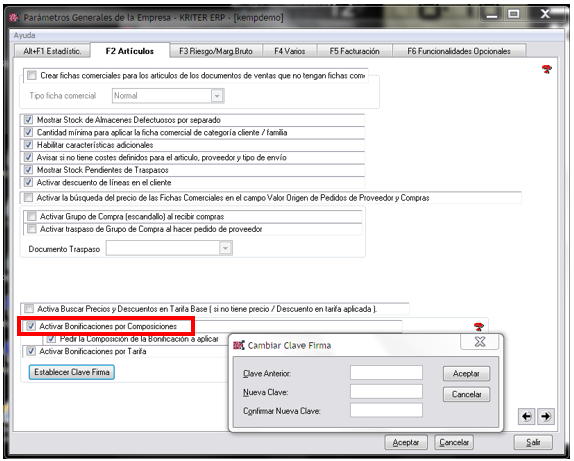
Task: Go to next page with right arrow
Action: (x=546, y=416)
